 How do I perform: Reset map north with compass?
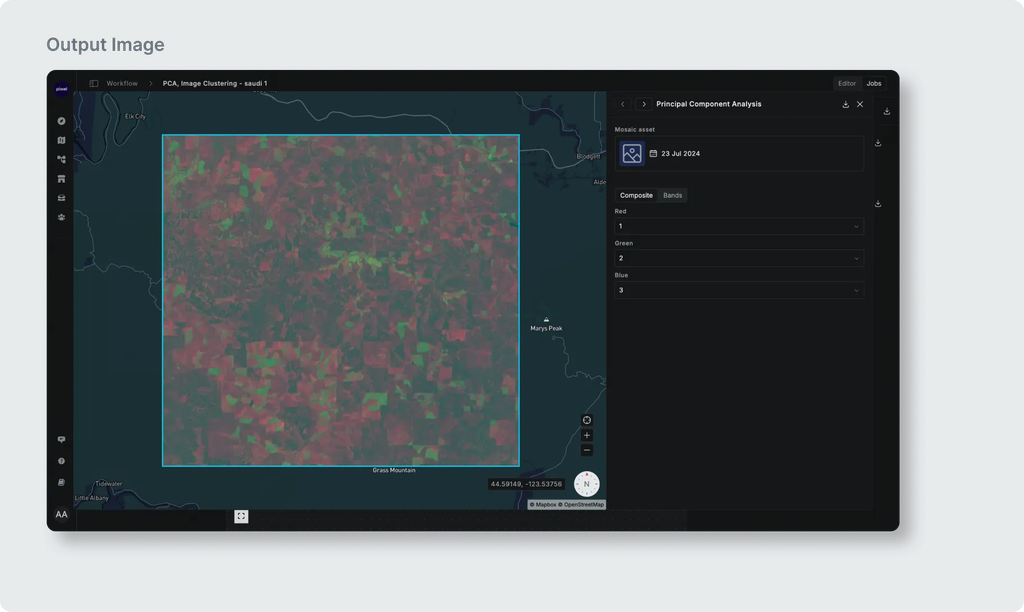pos(586,484)
